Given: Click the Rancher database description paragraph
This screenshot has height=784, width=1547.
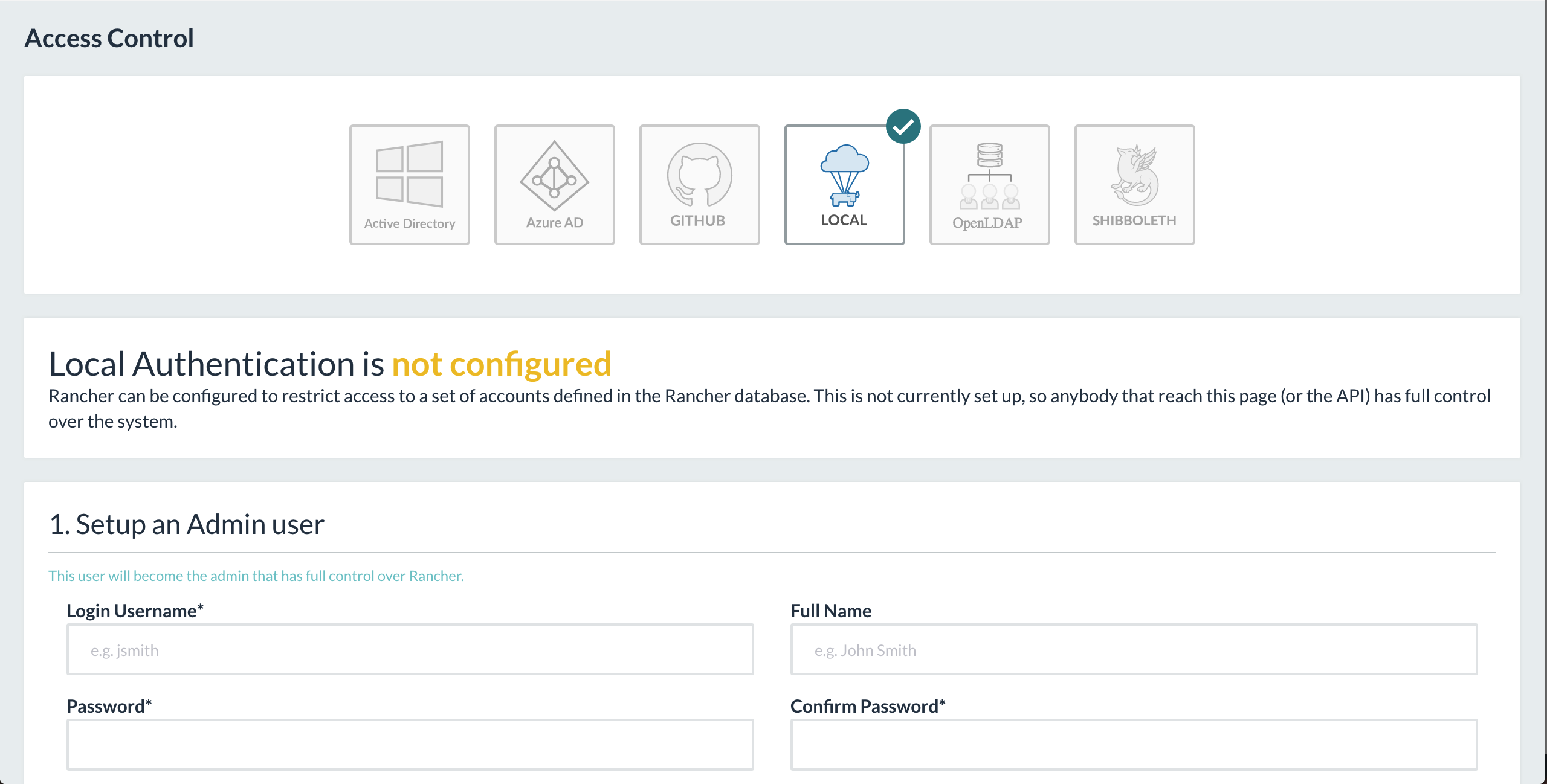Looking at the screenshot, I should coord(769,408).
